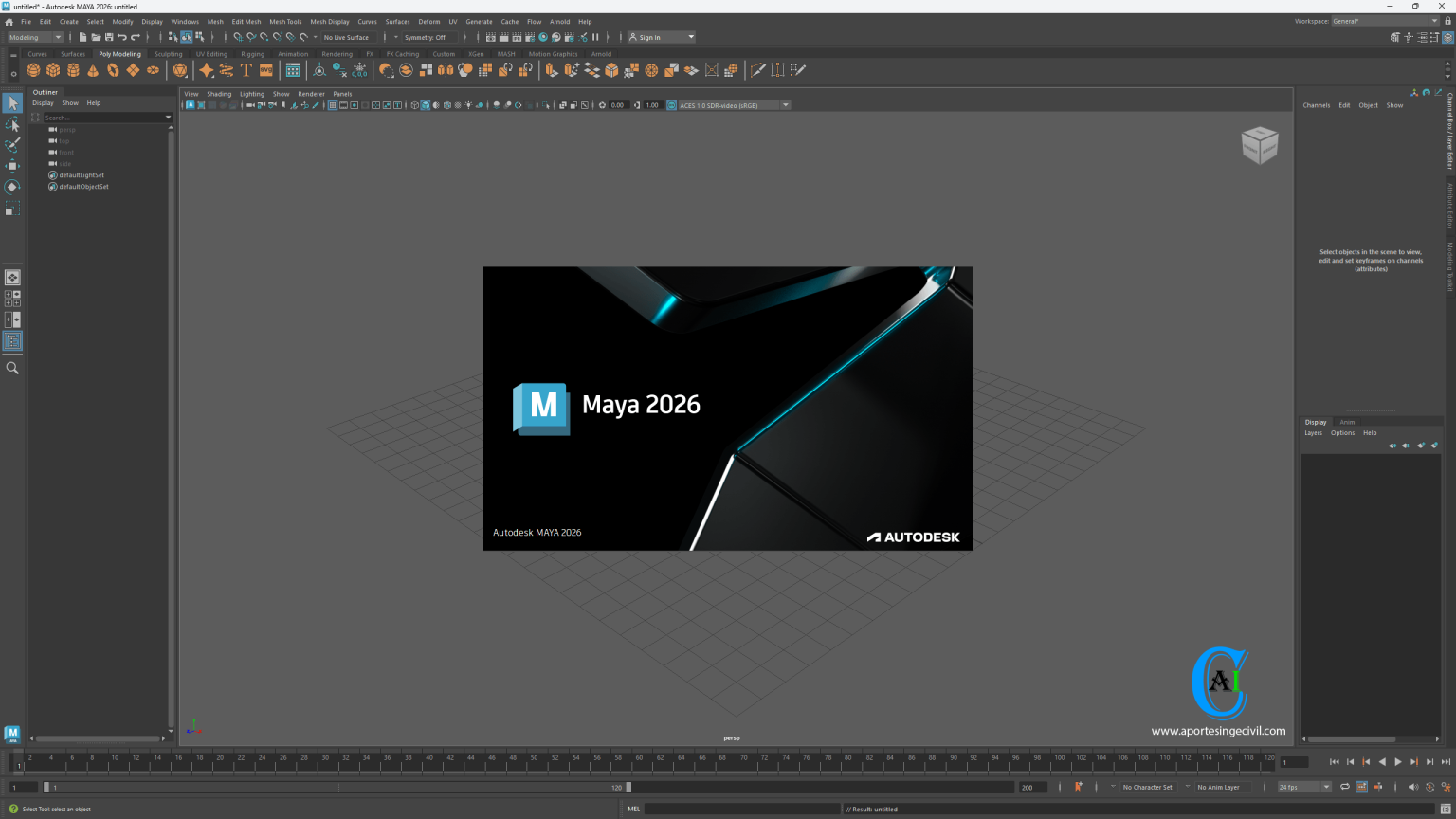Create a Polygon Sphere from the shelf
The height and width of the screenshot is (819, 1456).
[x=32, y=69]
